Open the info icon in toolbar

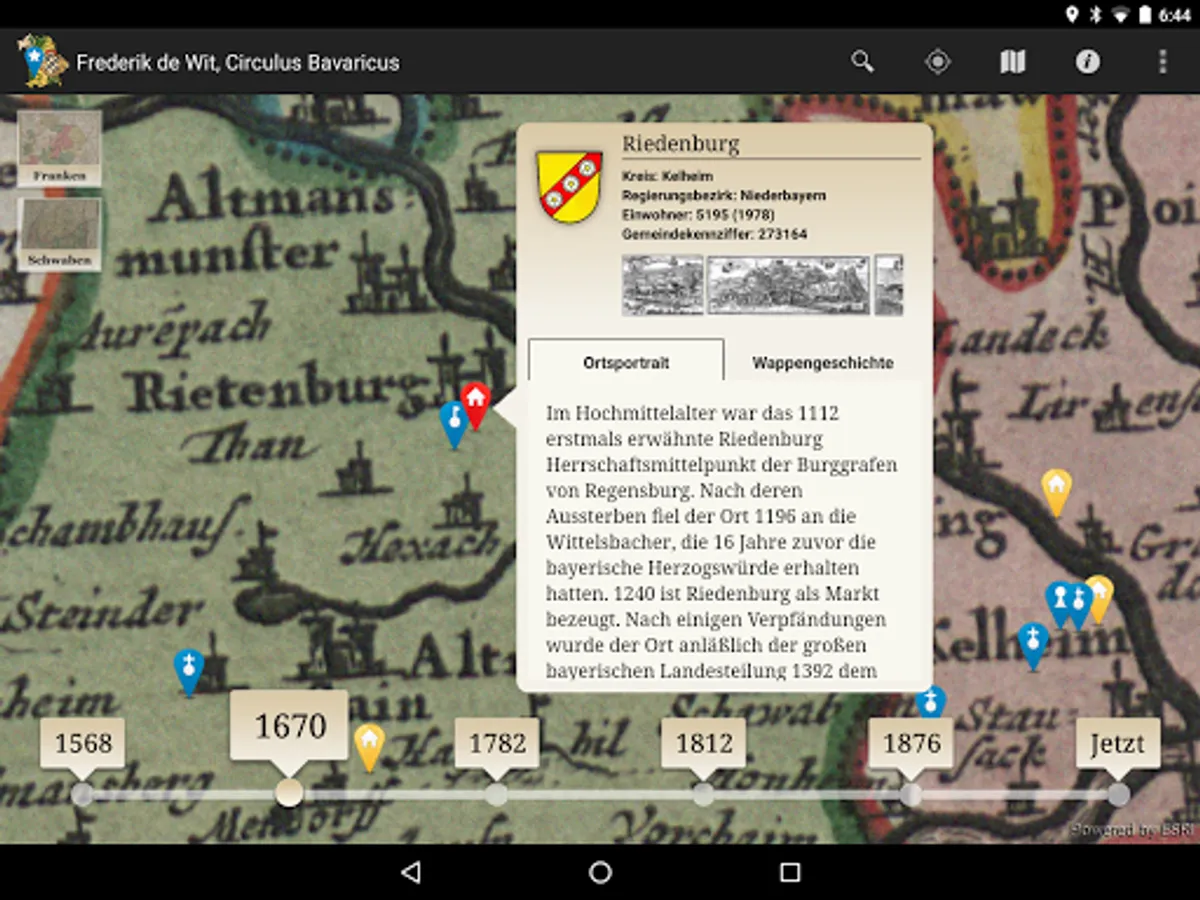[x=1088, y=62]
